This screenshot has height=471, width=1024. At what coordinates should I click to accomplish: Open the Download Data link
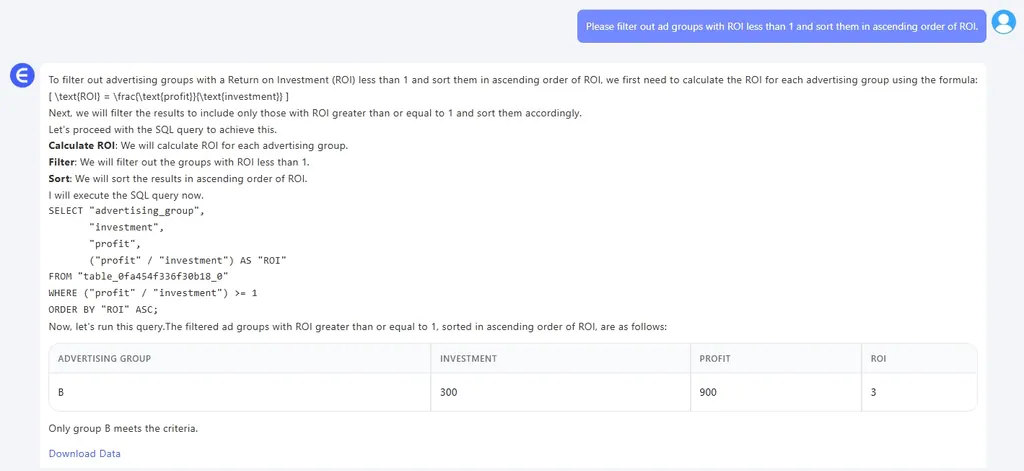(85, 453)
